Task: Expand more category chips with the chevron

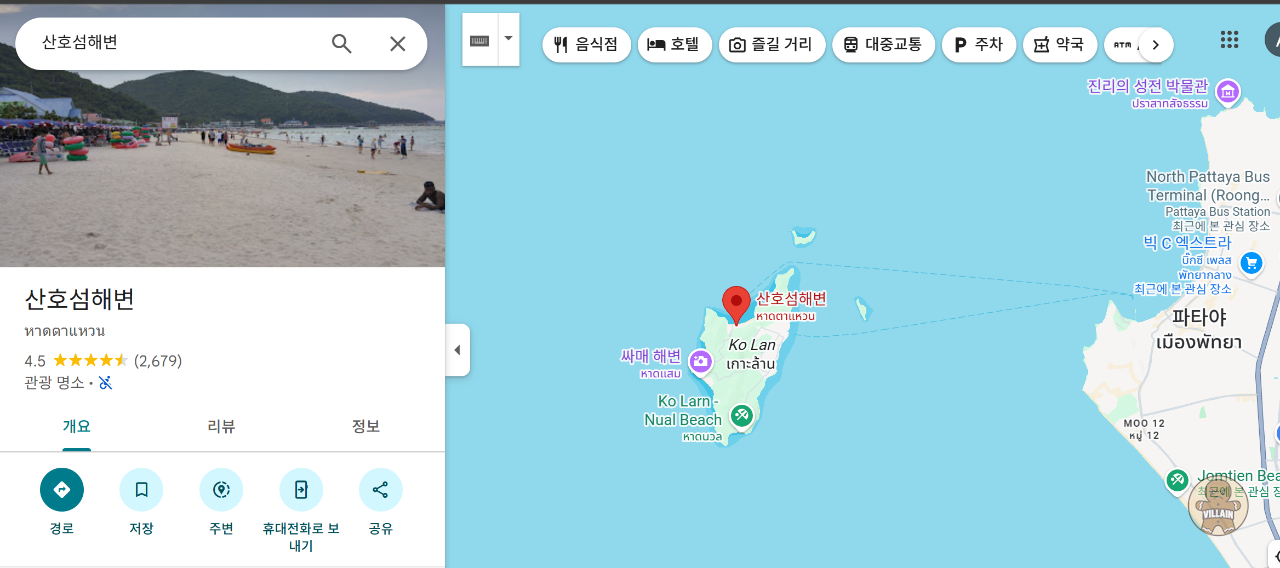Action: [1156, 45]
